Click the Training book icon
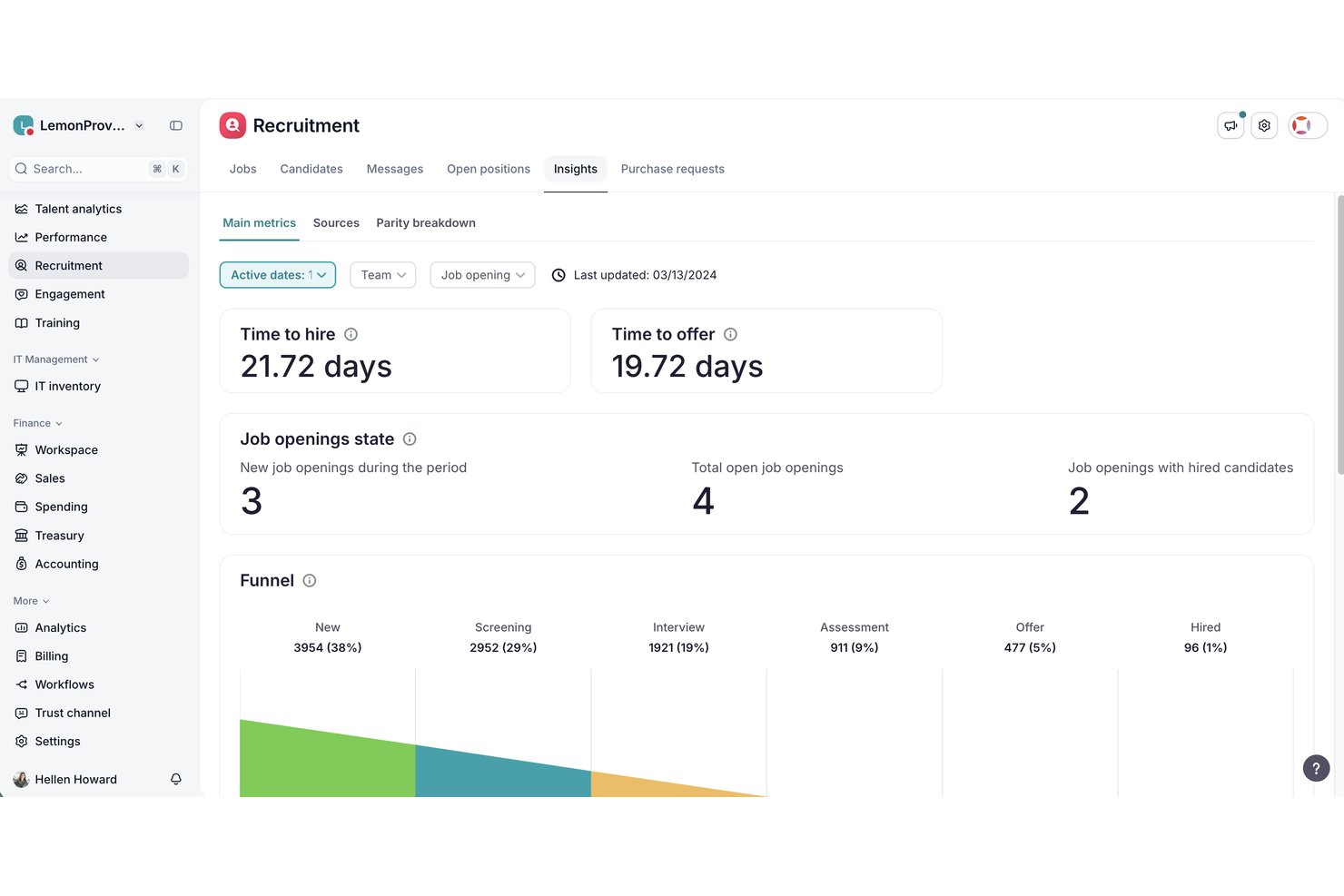Screen dimensions: 1344x896 point(21,323)
